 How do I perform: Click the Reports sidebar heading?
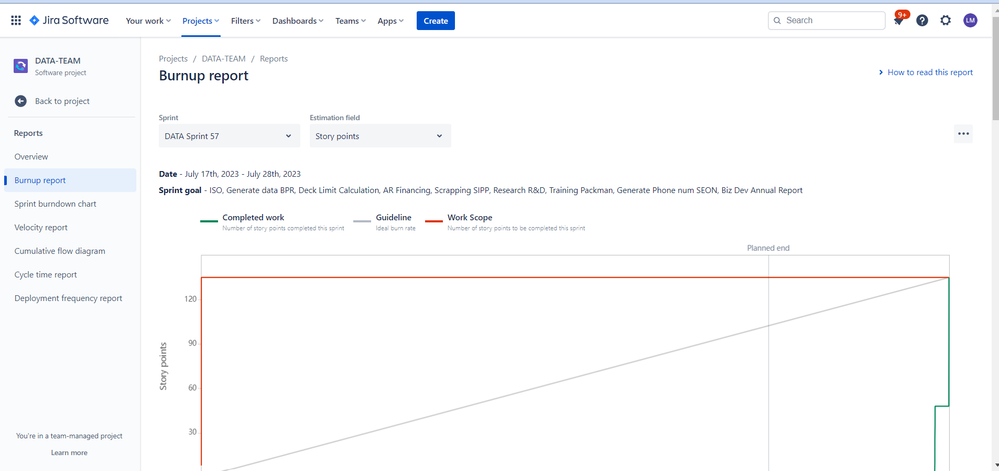tap(29, 133)
